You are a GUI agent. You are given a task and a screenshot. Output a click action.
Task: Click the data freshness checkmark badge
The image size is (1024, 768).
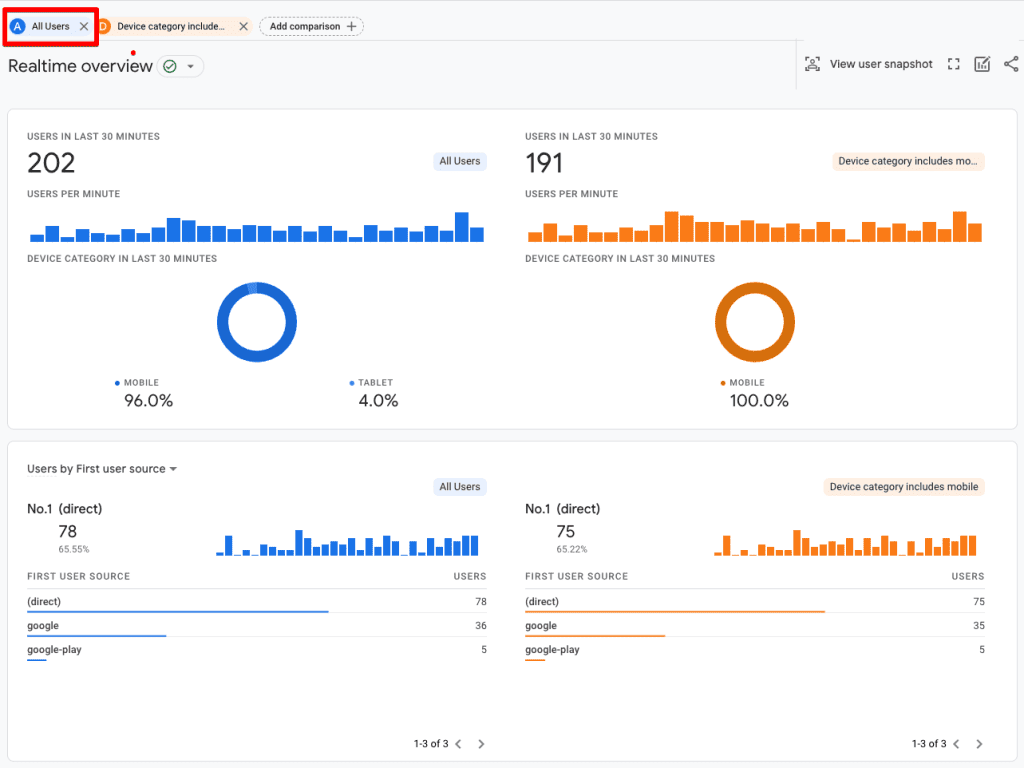(169, 65)
